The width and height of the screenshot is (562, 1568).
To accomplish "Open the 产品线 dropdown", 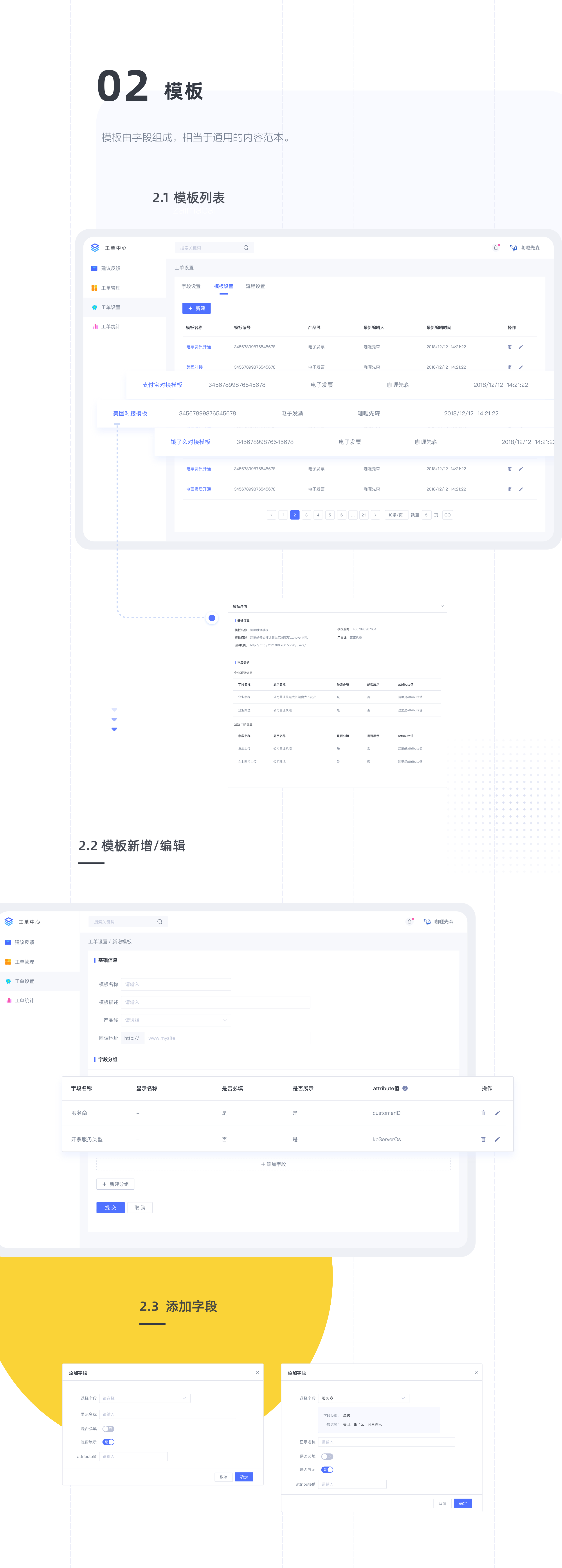I will [x=176, y=1020].
